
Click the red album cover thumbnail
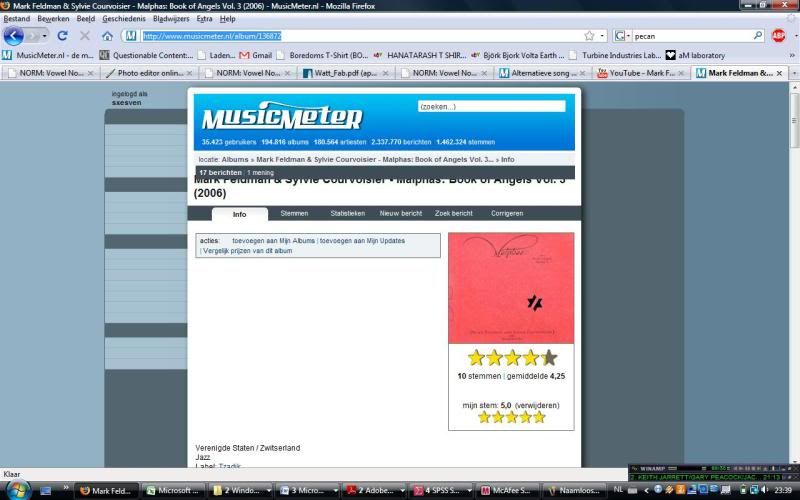pyautogui.click(x=511, y=288)
